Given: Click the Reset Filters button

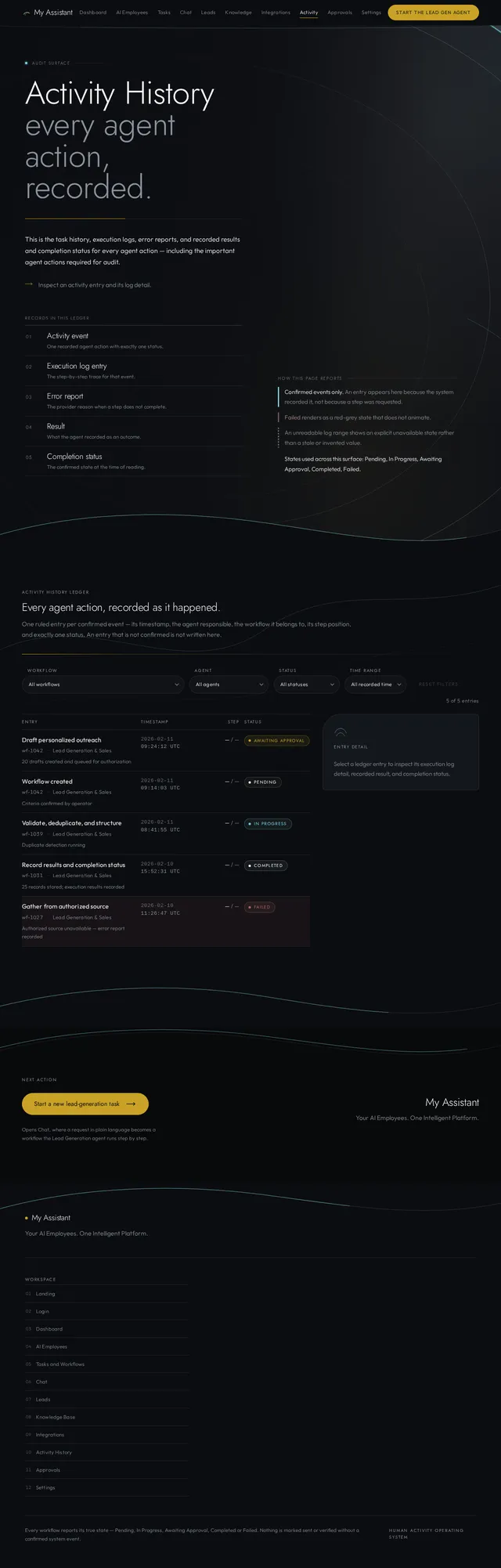Looking at the screenshot, I should click(x=438, y=685).
